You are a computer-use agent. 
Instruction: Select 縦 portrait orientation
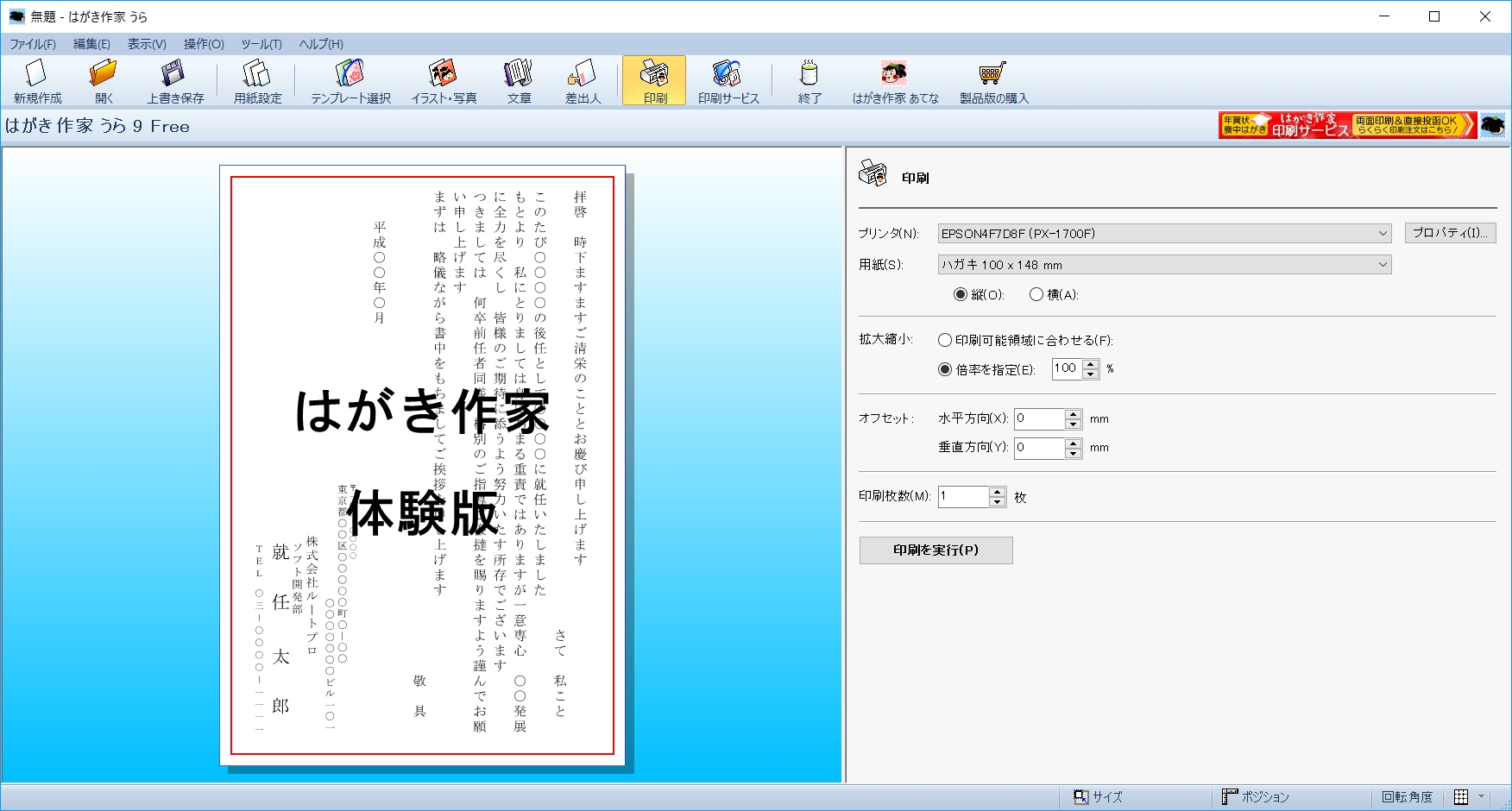[961, 294]
